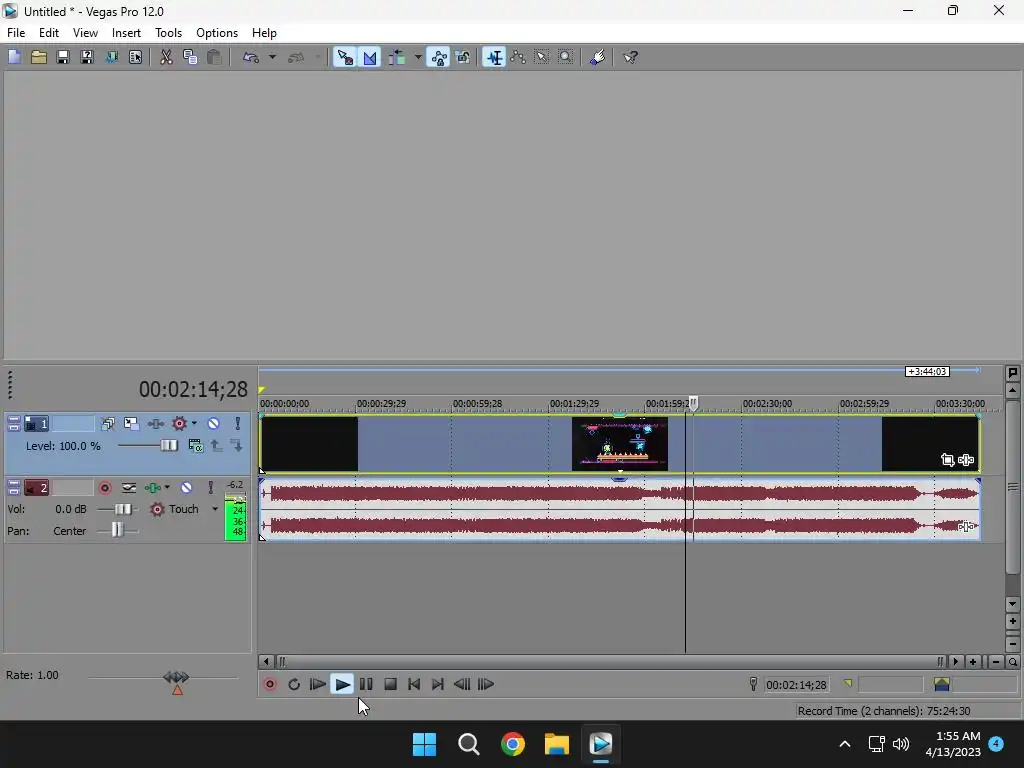Viewport: 1024px width, 768px height.
Task: Arm audio track 2 for record
Action: tap(104, 488)
